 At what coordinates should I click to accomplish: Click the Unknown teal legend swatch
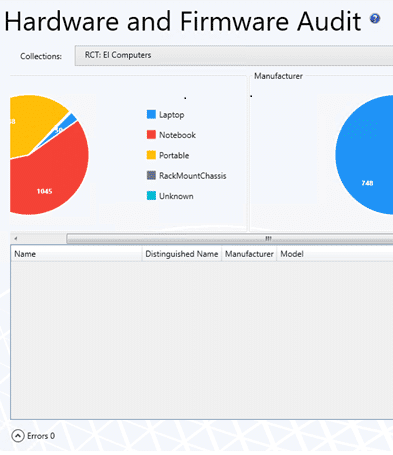click(x=151, y=196)
